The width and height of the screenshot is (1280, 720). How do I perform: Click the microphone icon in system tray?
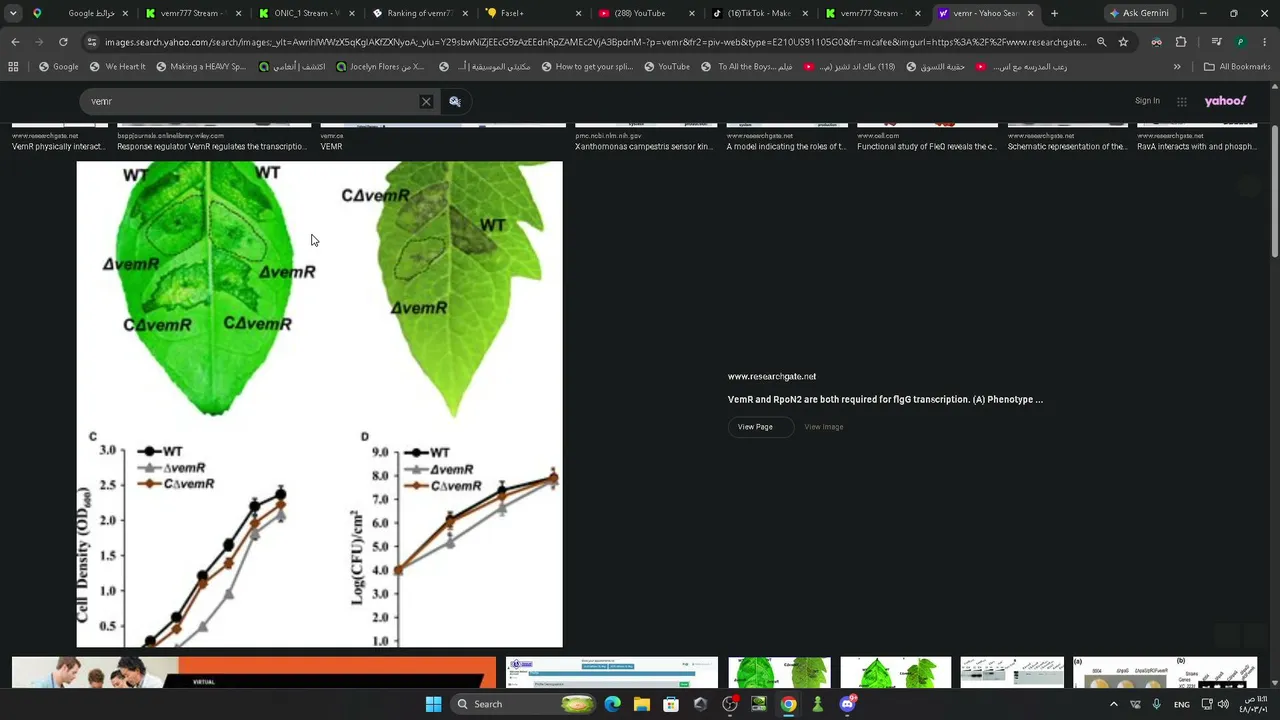point(1157,704)
